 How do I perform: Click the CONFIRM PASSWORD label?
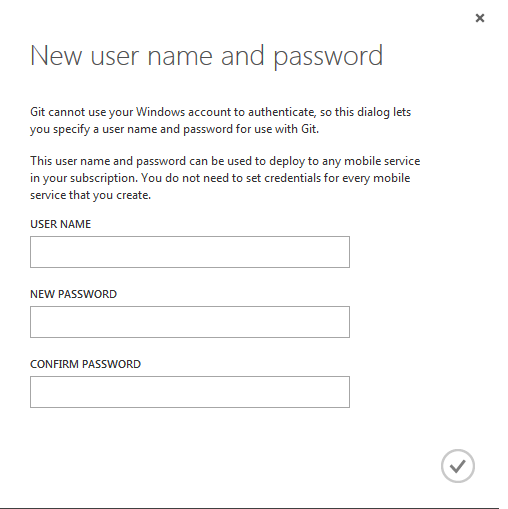[85, 364]
